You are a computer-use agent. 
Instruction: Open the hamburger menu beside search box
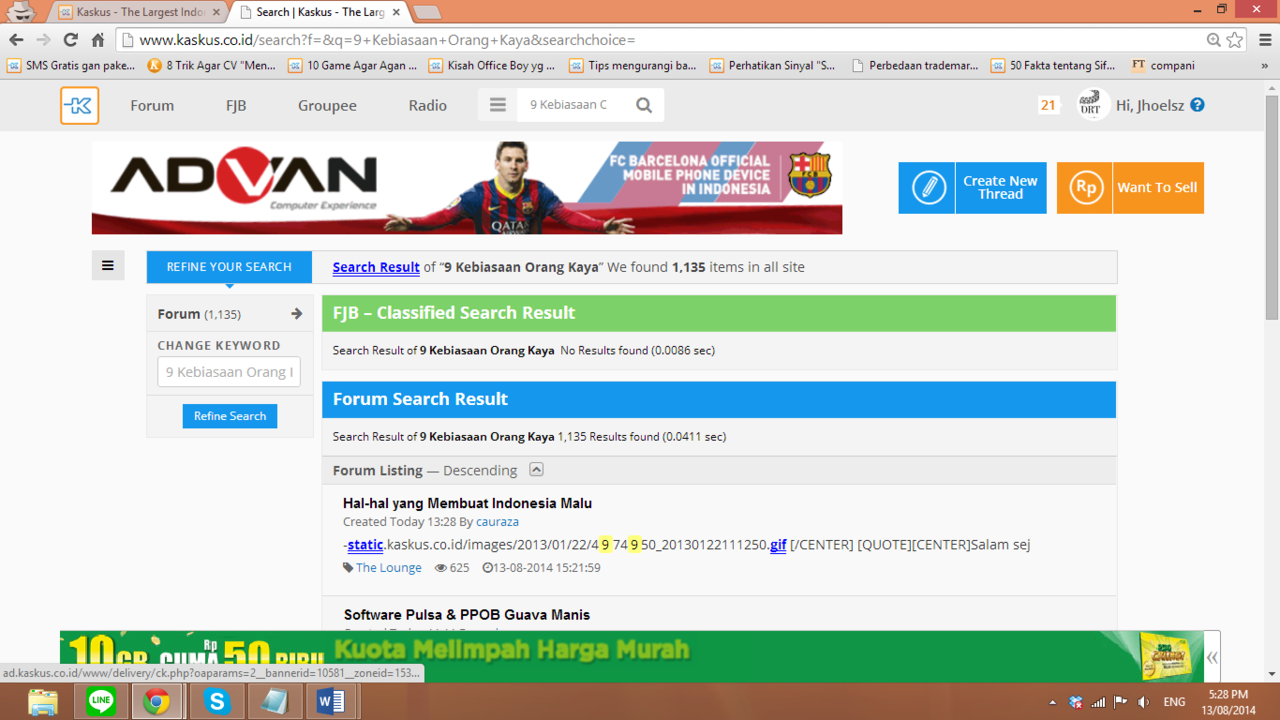point(497,105)
